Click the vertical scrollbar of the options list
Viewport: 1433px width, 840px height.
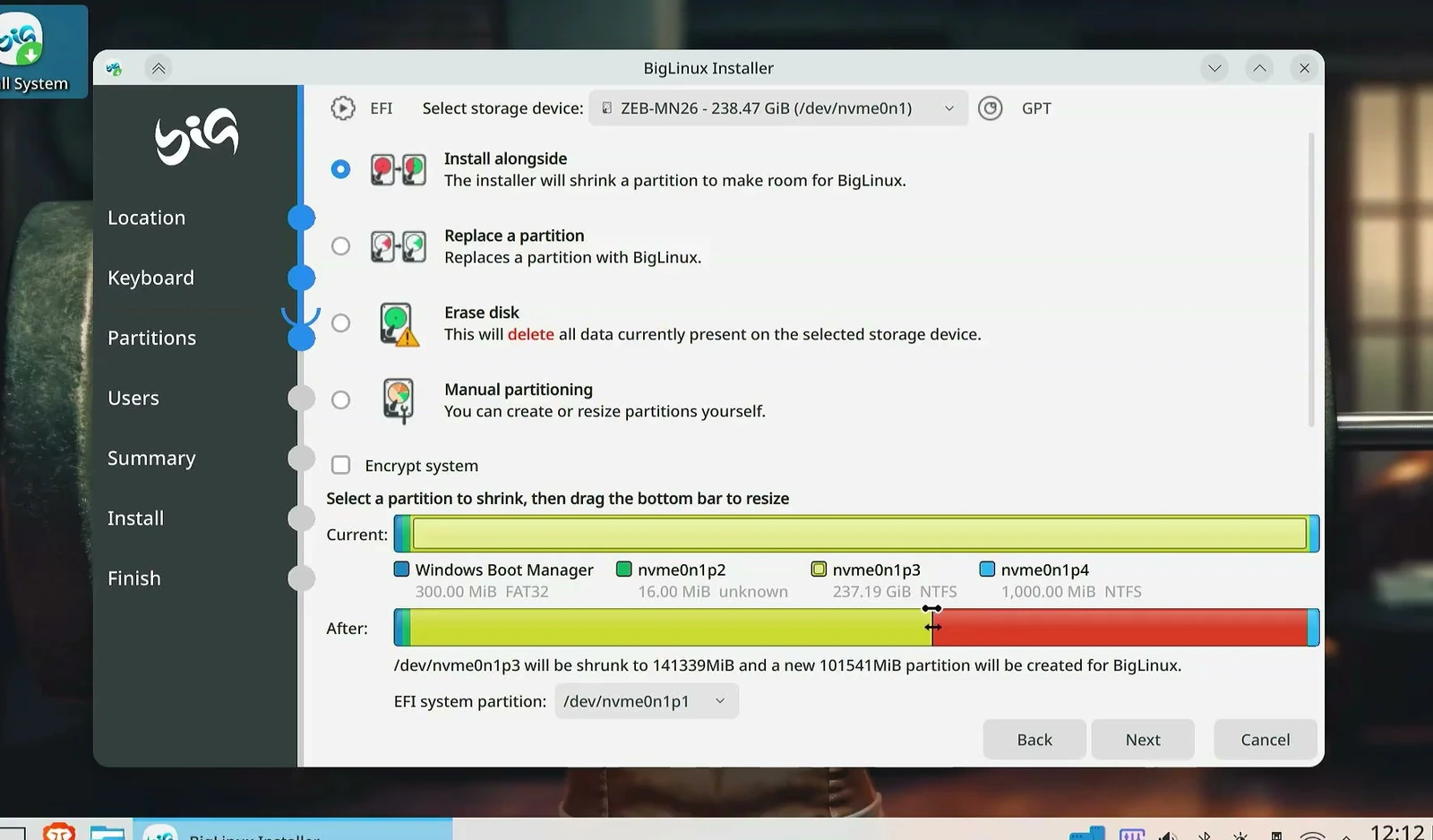click(x=1311, y=279)
